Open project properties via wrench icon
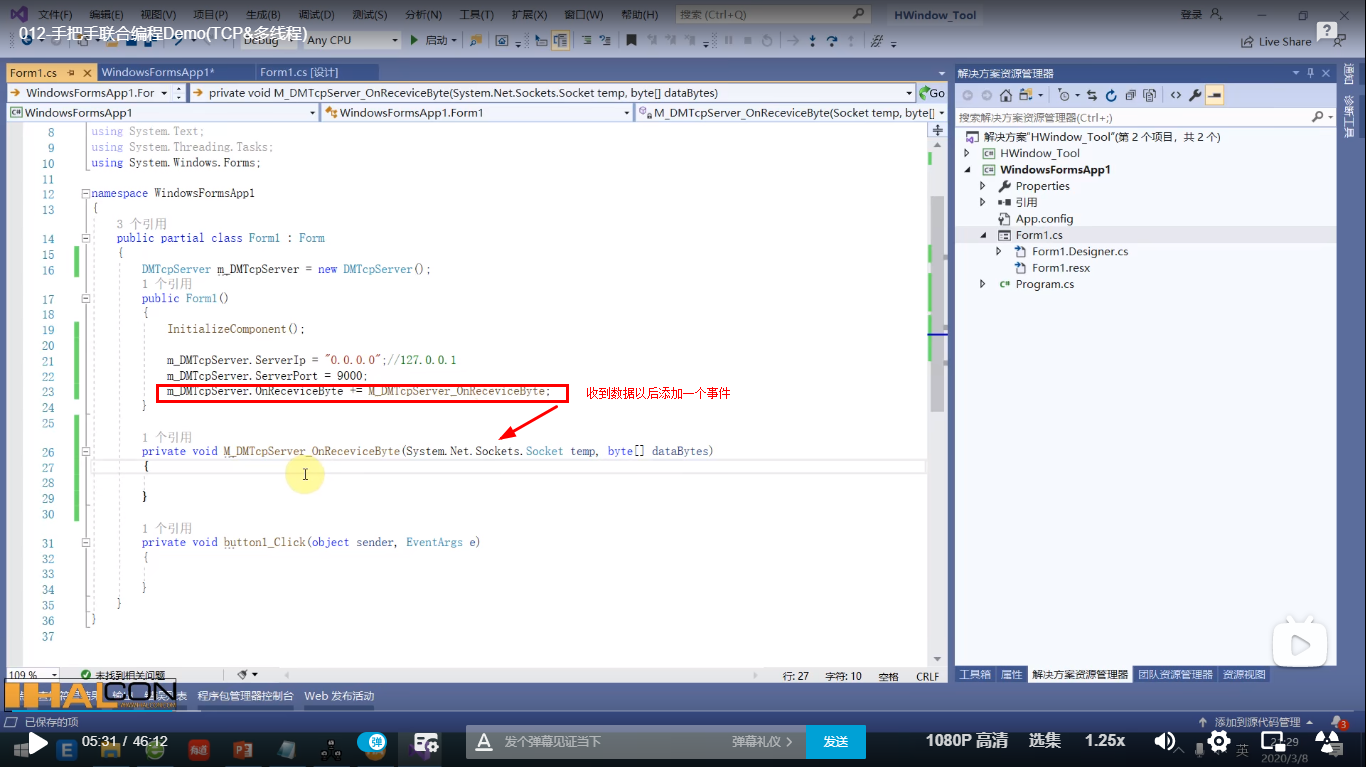 [1193, 95]
